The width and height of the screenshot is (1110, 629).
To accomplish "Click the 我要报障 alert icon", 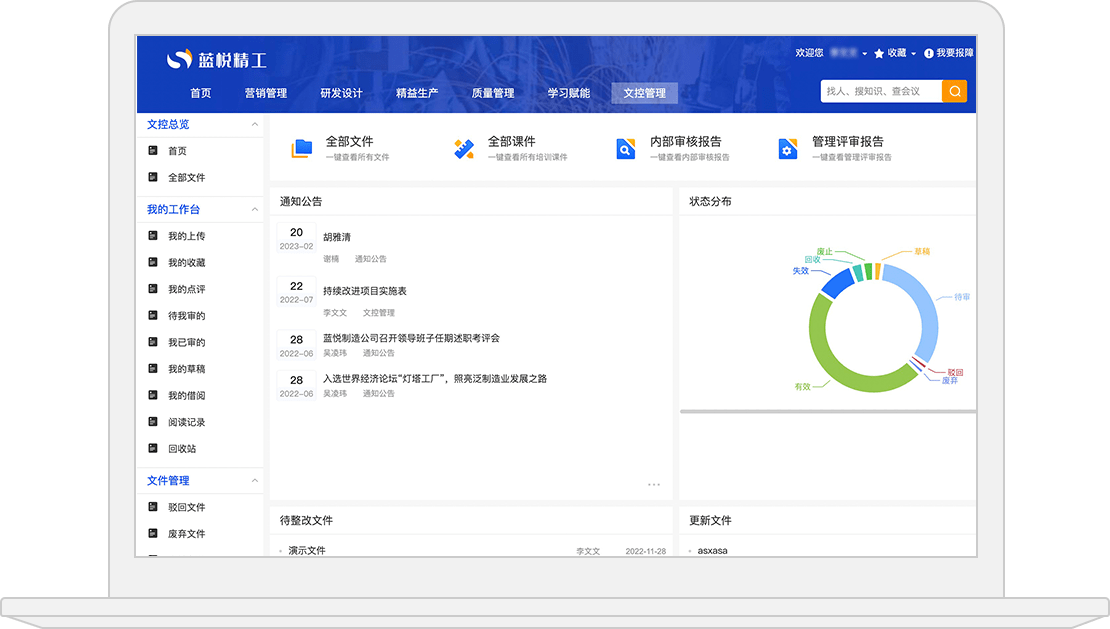I will click(x=928, y=53).
